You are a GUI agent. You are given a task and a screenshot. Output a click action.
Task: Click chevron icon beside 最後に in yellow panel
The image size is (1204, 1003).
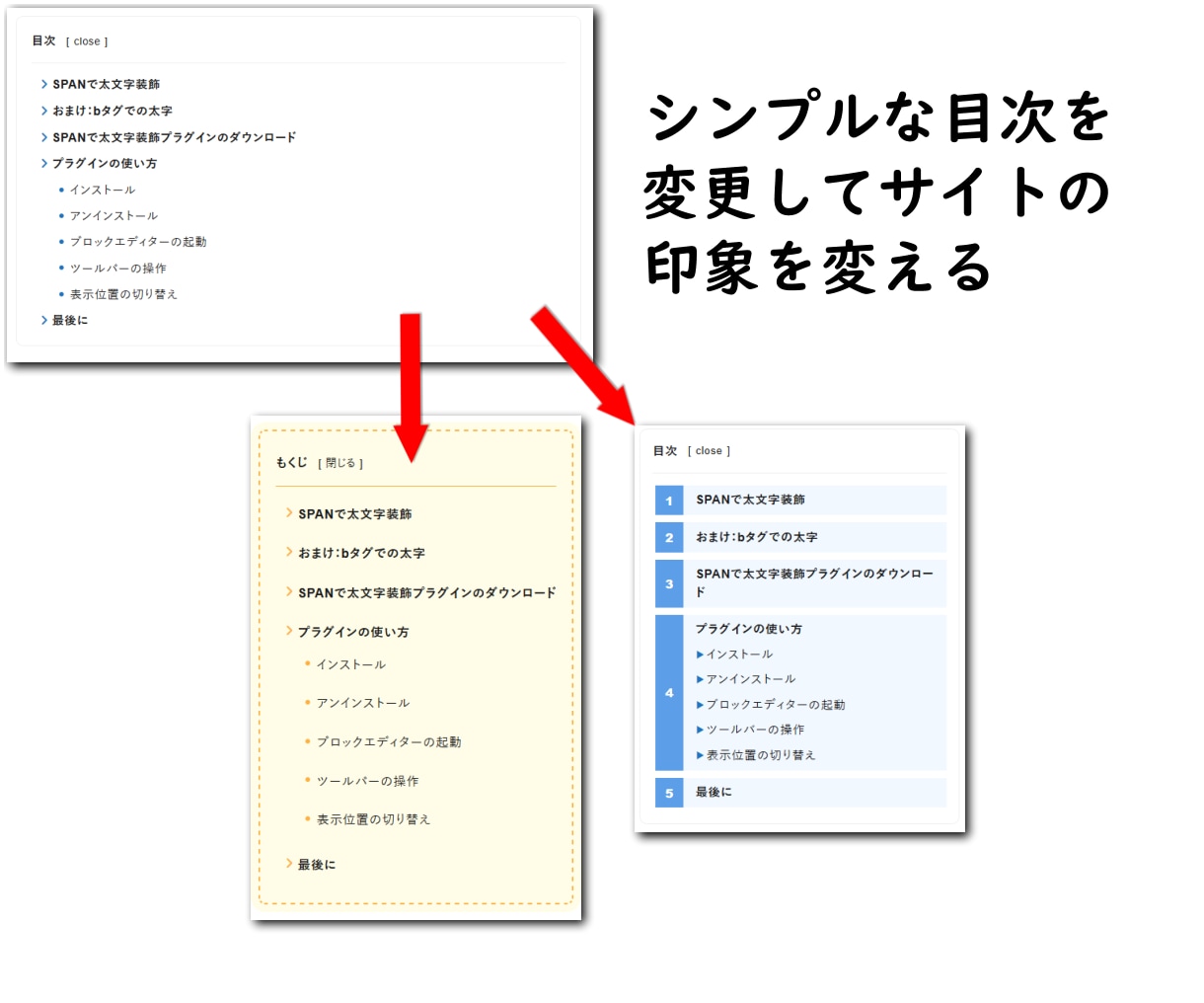pos(289,864)
